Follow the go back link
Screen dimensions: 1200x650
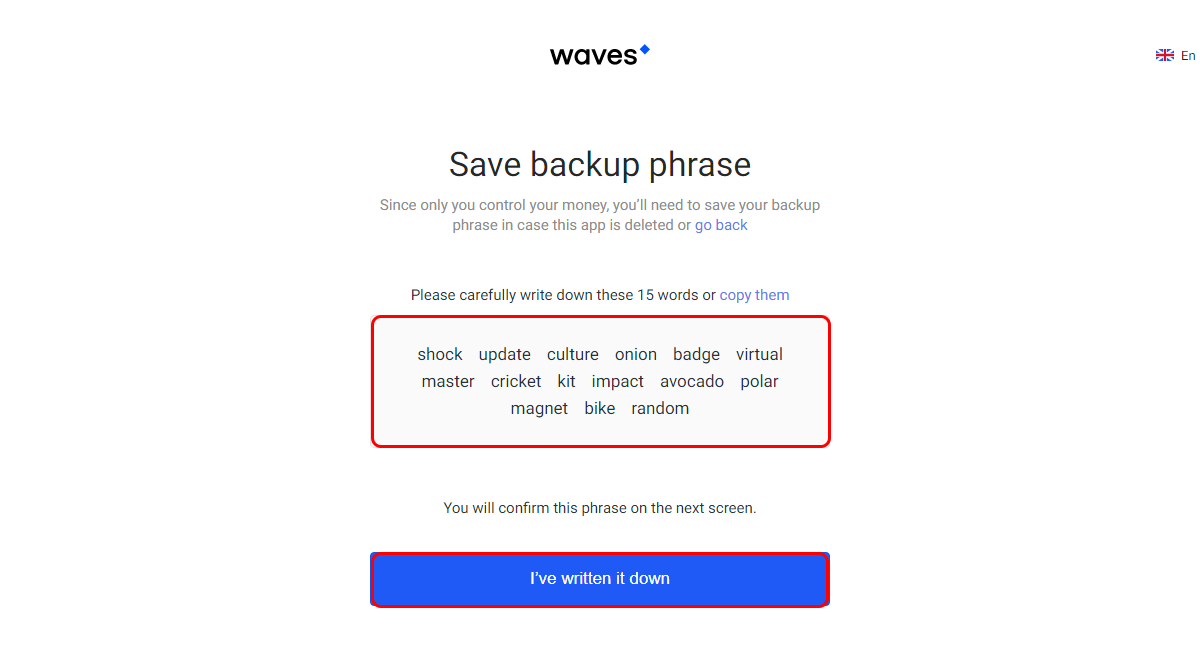[x=721, y=225]
